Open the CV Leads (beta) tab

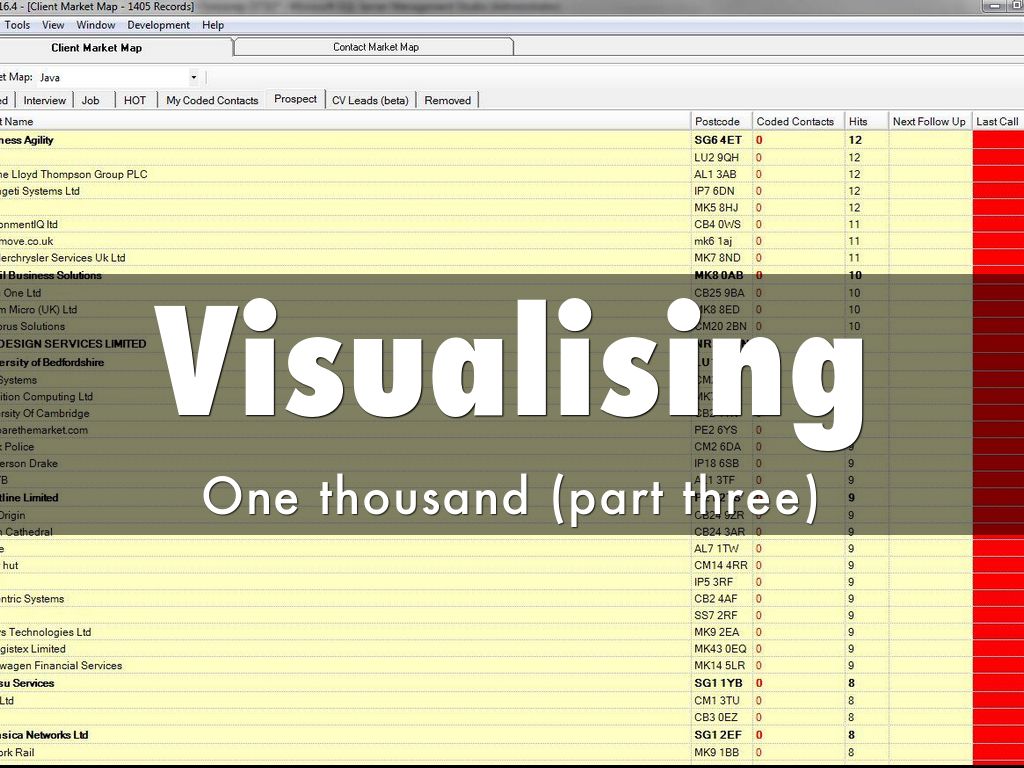(x=370, y=100)
